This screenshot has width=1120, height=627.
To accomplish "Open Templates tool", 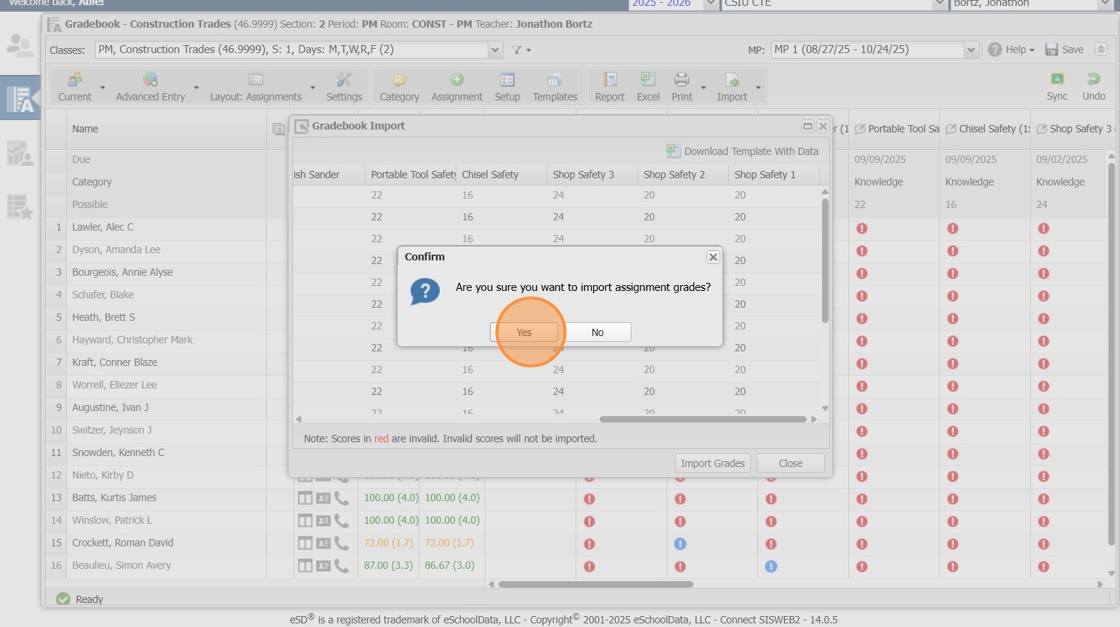I will click(x=554, y=87).
